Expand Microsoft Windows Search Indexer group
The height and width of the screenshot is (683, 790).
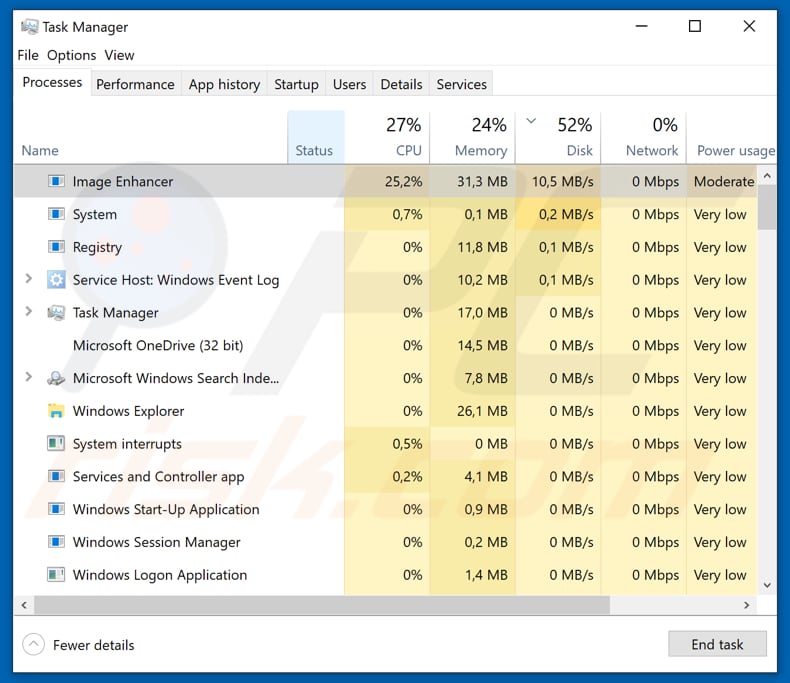pyautogui.click(x=29, y=377)
